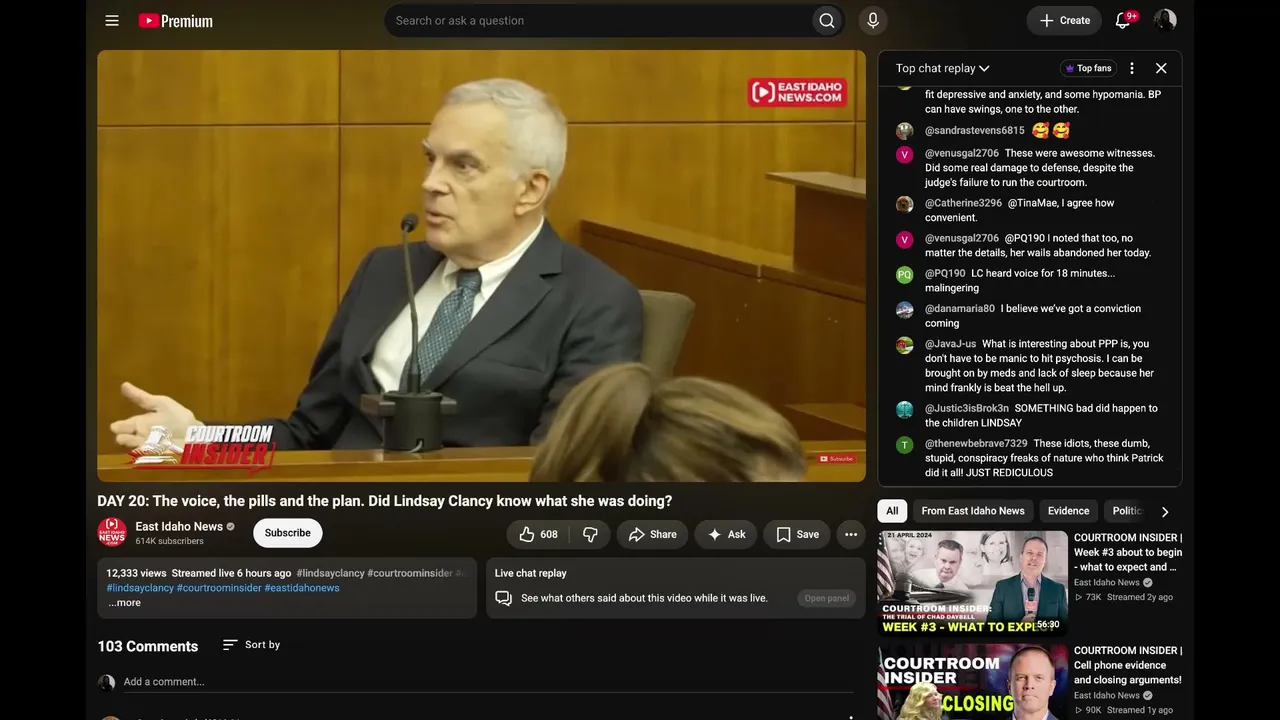Save the video to playlist

(x=797, y=534)
